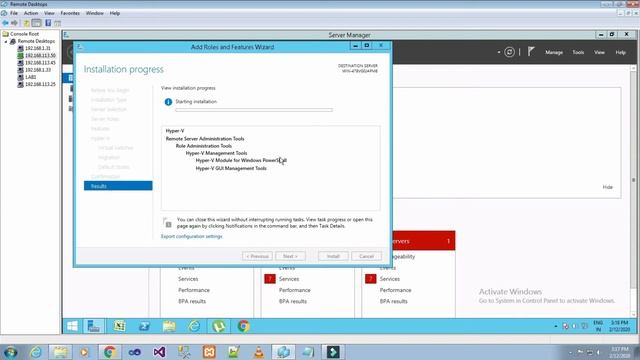Viewport: 640px width, 360px height.
Task: Click the red Services alert badge in the middle tile
Action: [270, 279]
